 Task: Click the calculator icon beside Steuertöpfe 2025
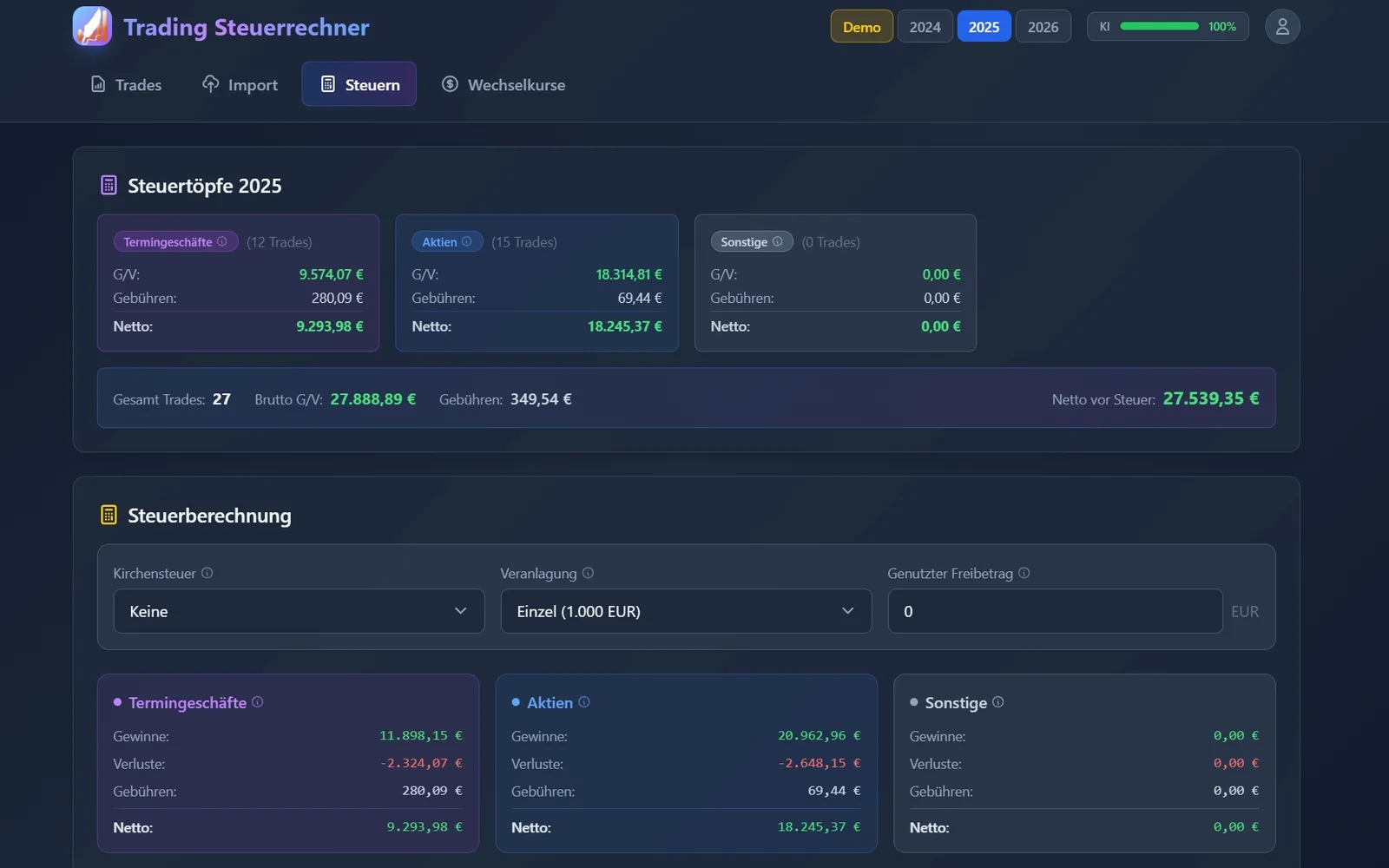coord(109,185)
